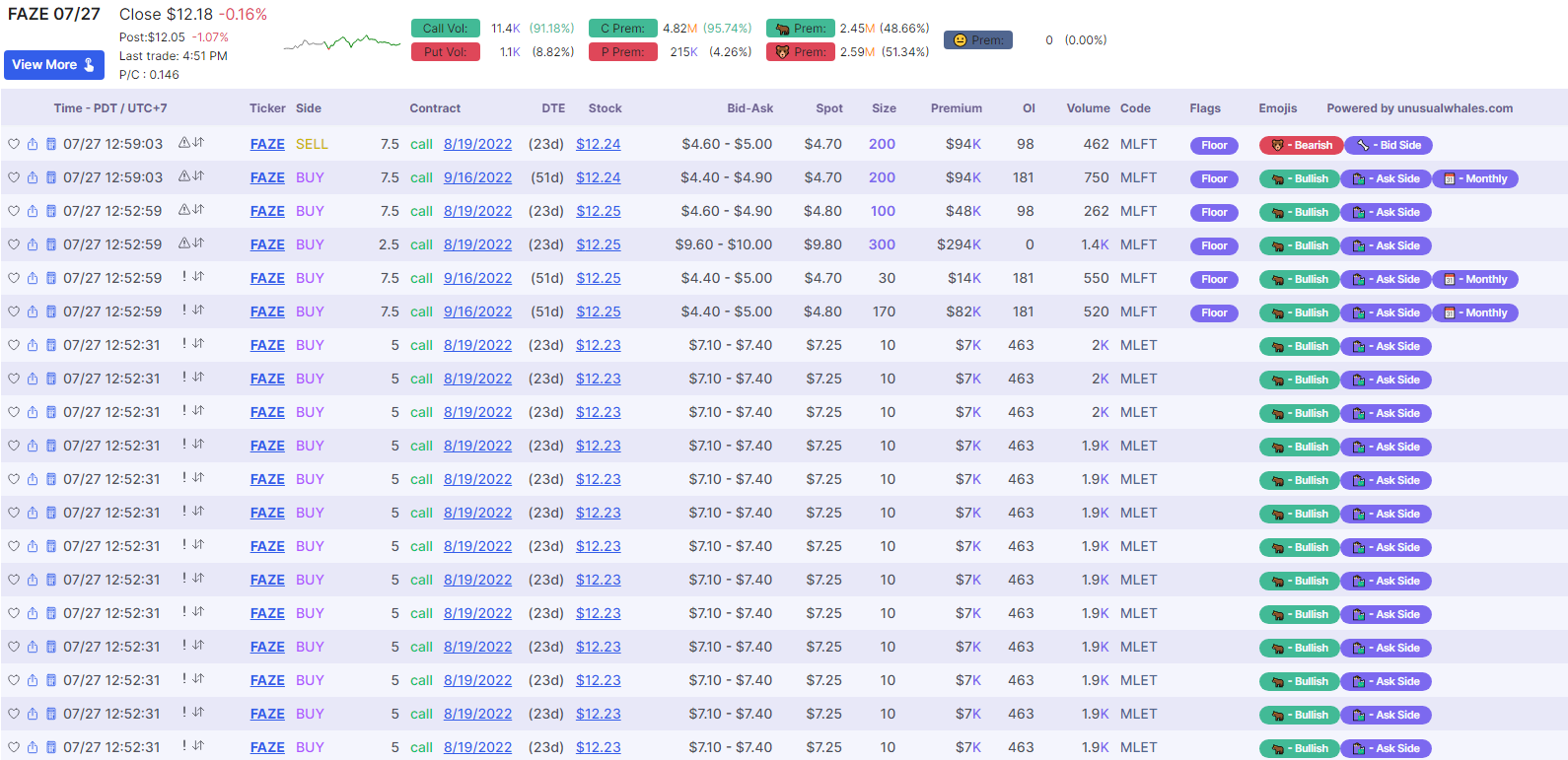The width and height of the screenshot is (1568, 760).
Task: Share the 2.5 strike call trade
Action: tap(33, 244)
